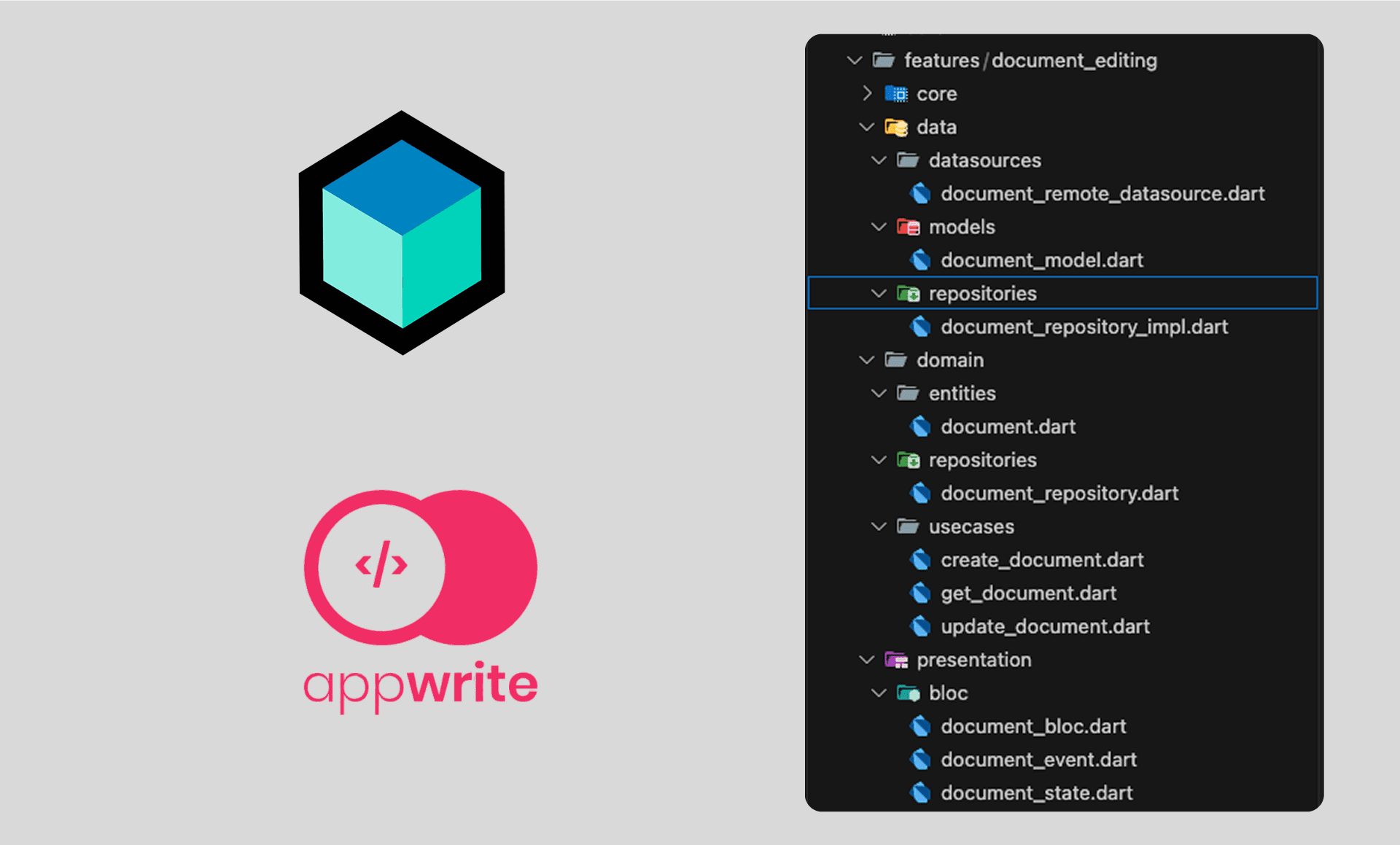
Task: Collapse the datasources folder chevron
Action: pos(879,160)
